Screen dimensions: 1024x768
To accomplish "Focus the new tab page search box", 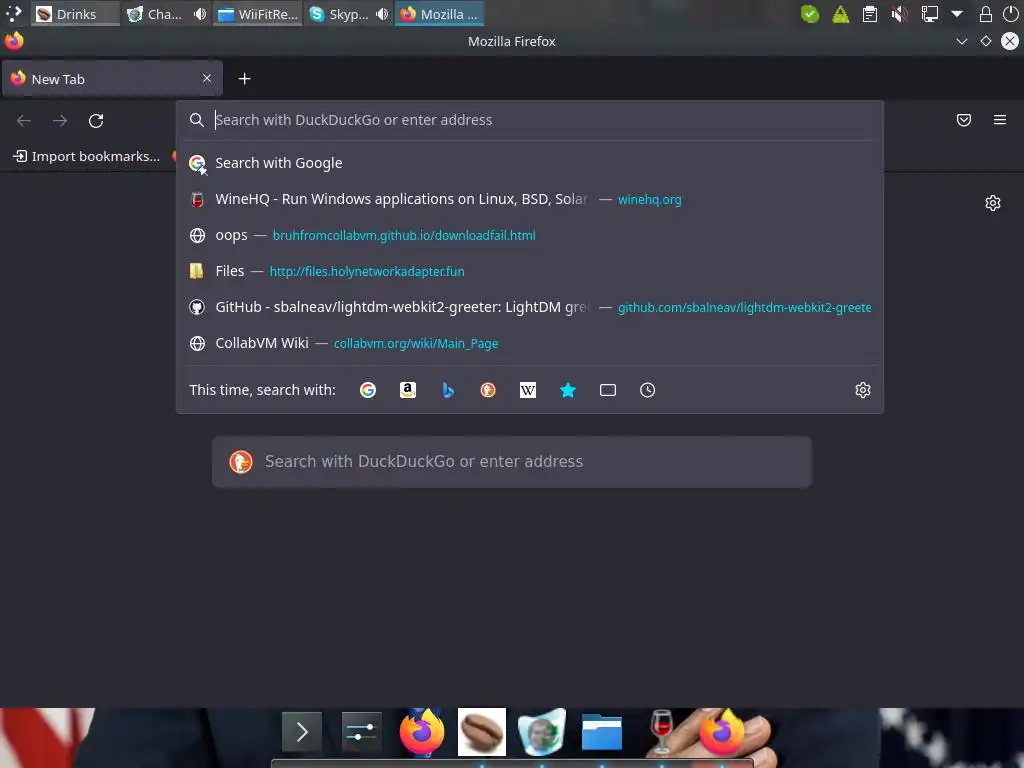I will [x=512, y=462].
